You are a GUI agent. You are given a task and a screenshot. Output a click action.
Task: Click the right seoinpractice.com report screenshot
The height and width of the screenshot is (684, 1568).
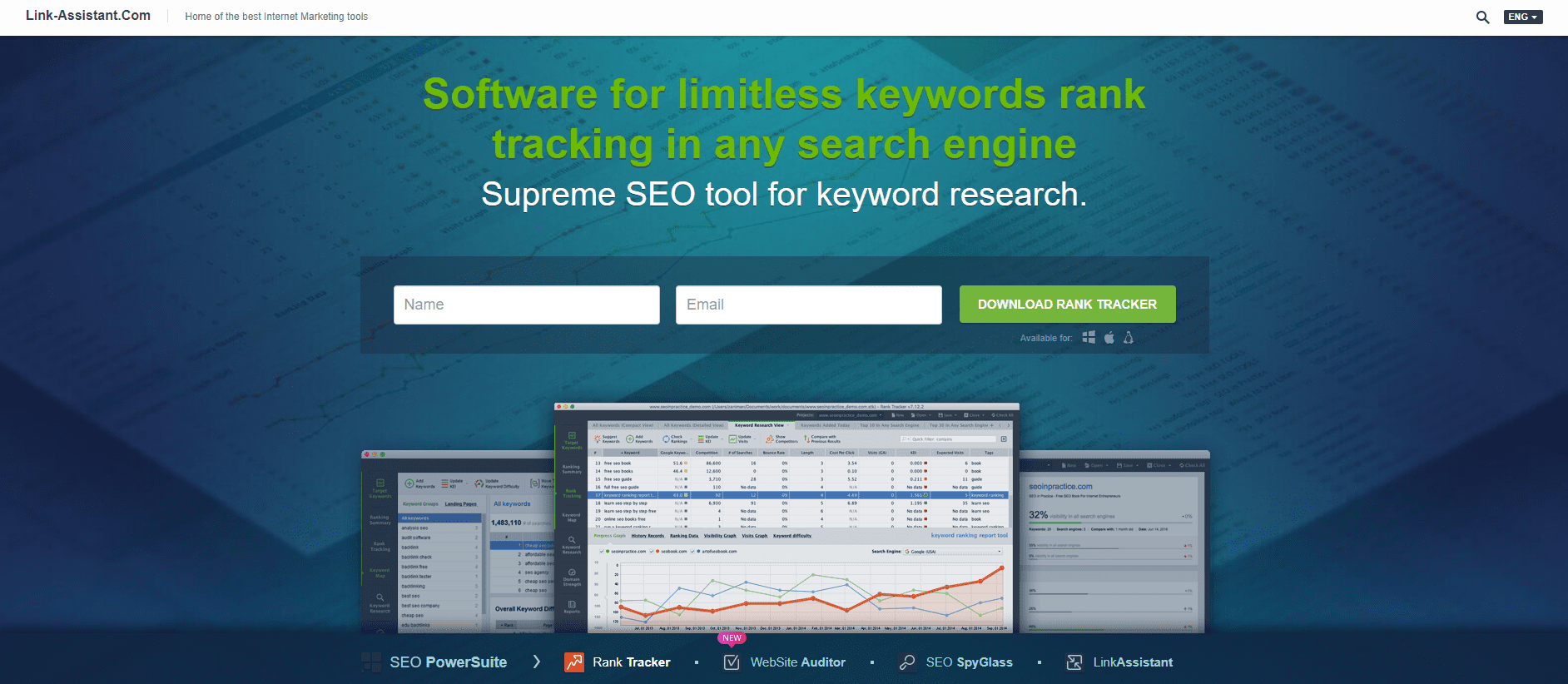(1114, 542)
